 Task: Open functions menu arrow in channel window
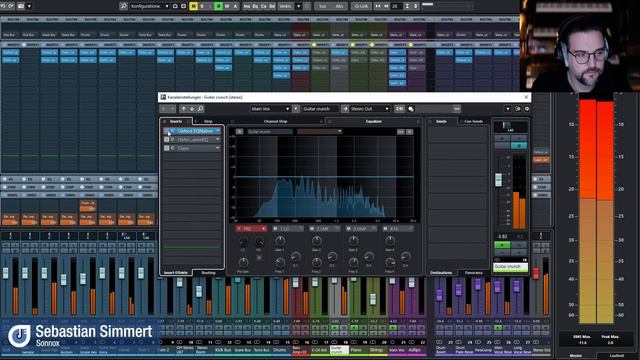click(x=508, y=109)
